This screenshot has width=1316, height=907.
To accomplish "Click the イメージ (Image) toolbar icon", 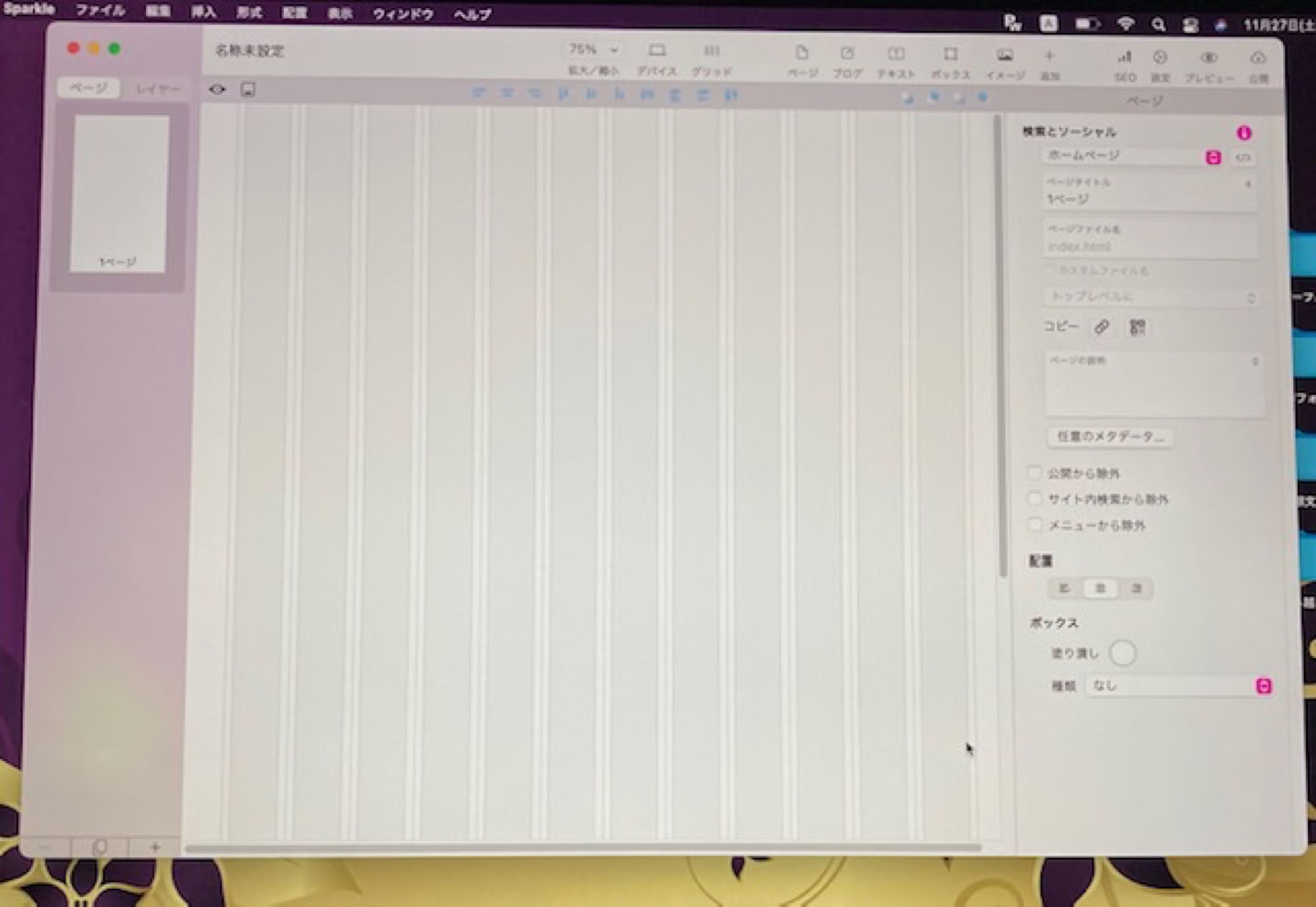I will point(1005,55).
